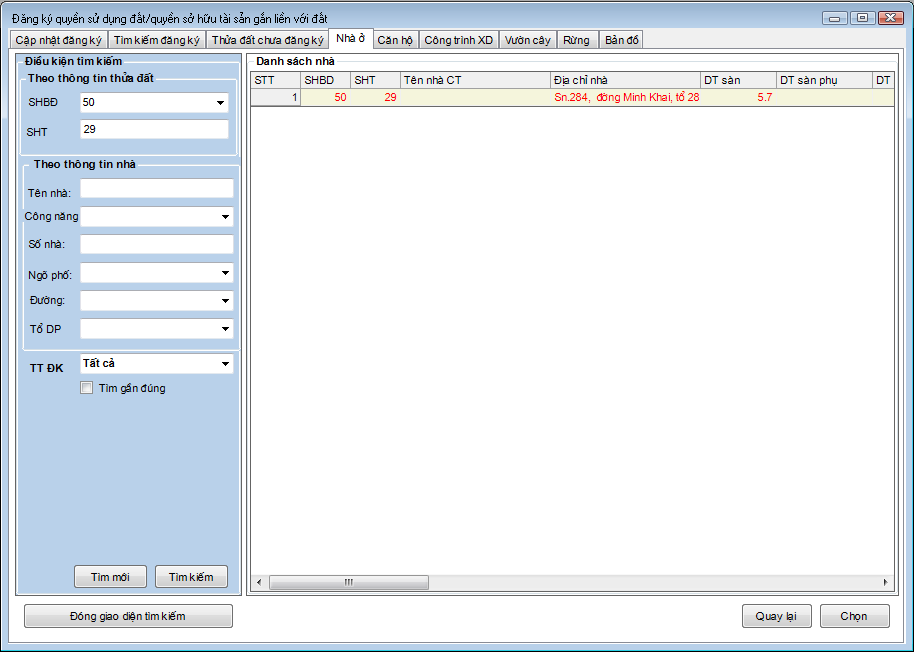Click the Đóng giao diện tìm kiếm button

pos(128,616)
